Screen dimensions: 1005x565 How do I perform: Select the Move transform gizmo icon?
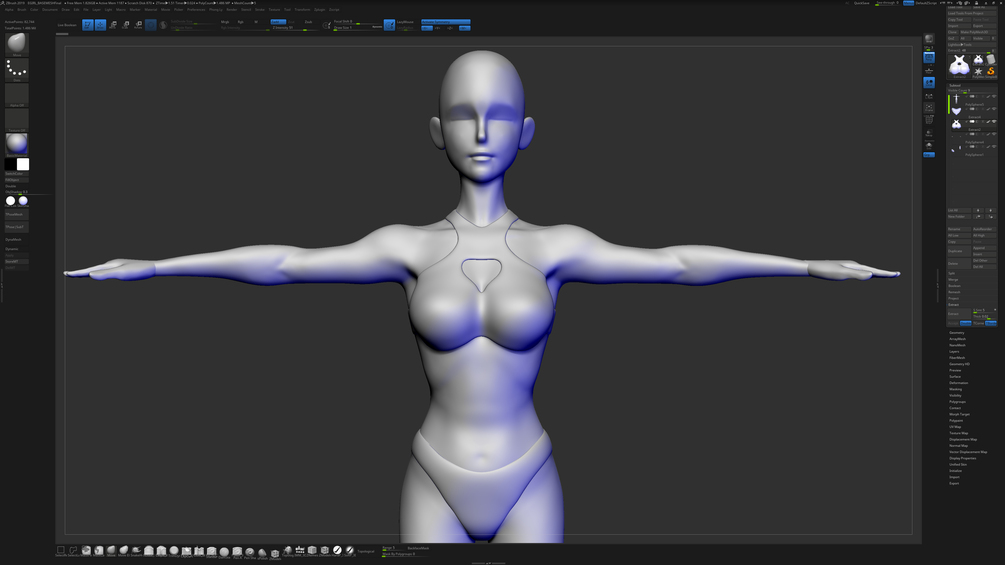(x=113, y=25)
